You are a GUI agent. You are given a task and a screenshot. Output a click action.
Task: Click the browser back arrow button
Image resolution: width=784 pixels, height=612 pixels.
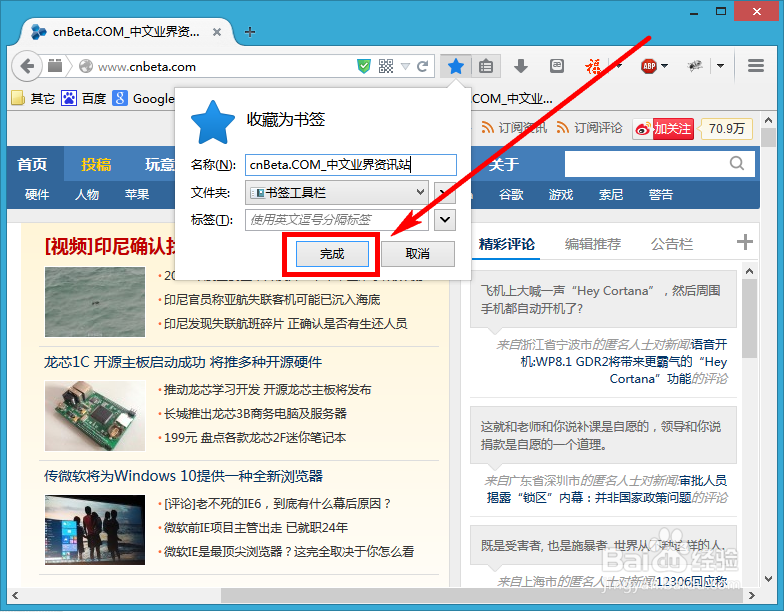(x=26, y=66)
